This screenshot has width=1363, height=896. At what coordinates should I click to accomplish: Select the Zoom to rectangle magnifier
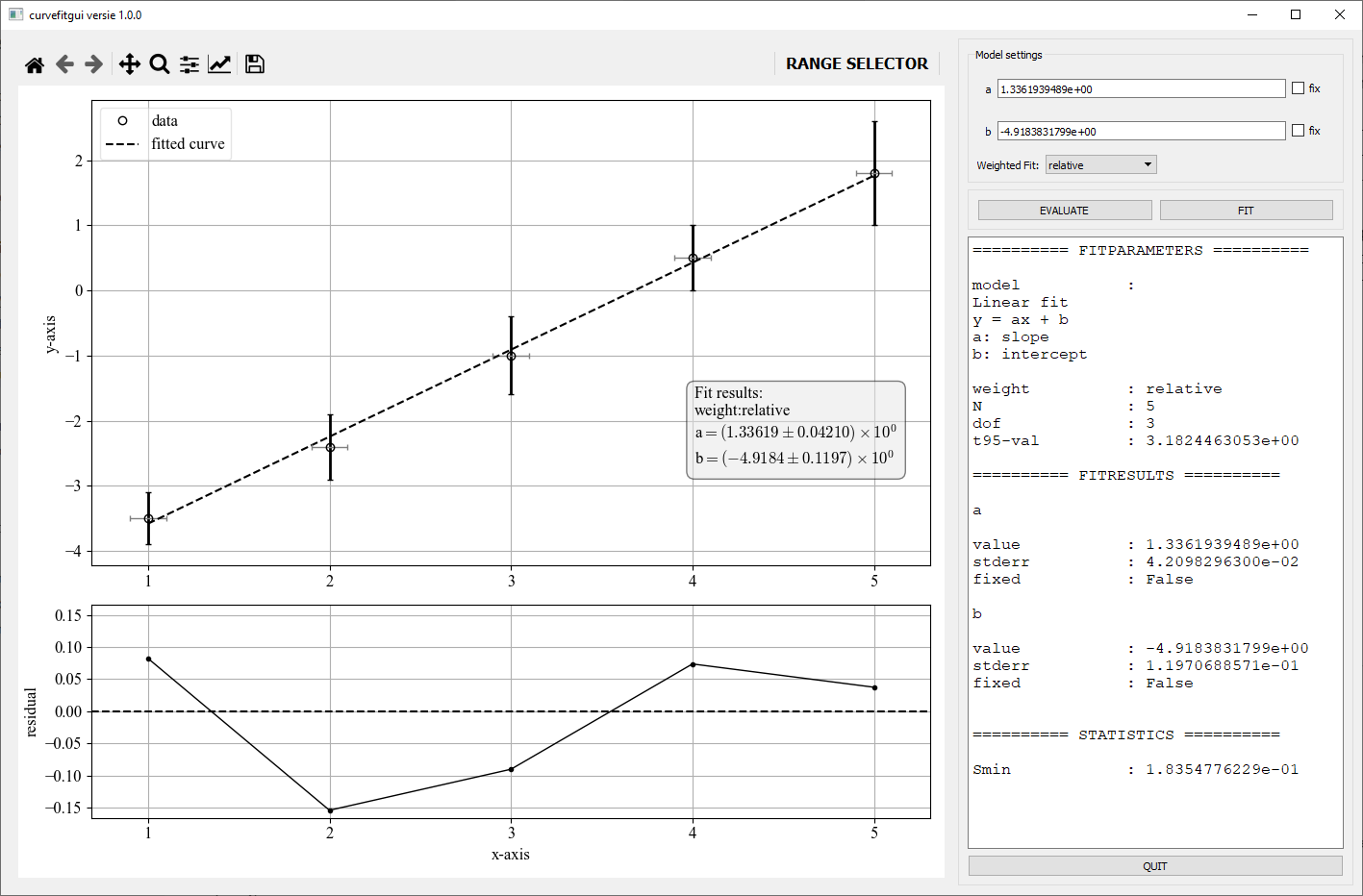(160, 64)
